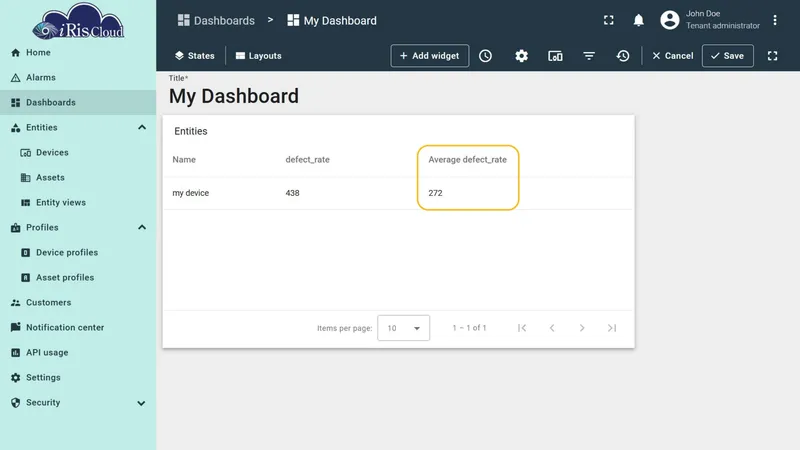
Task: Toggle fullscreen icon in top header
Action: [x=608, y=20]
